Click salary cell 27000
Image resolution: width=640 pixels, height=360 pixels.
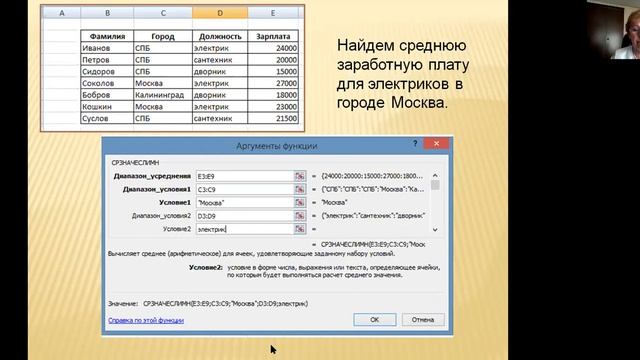coord(273,83)
